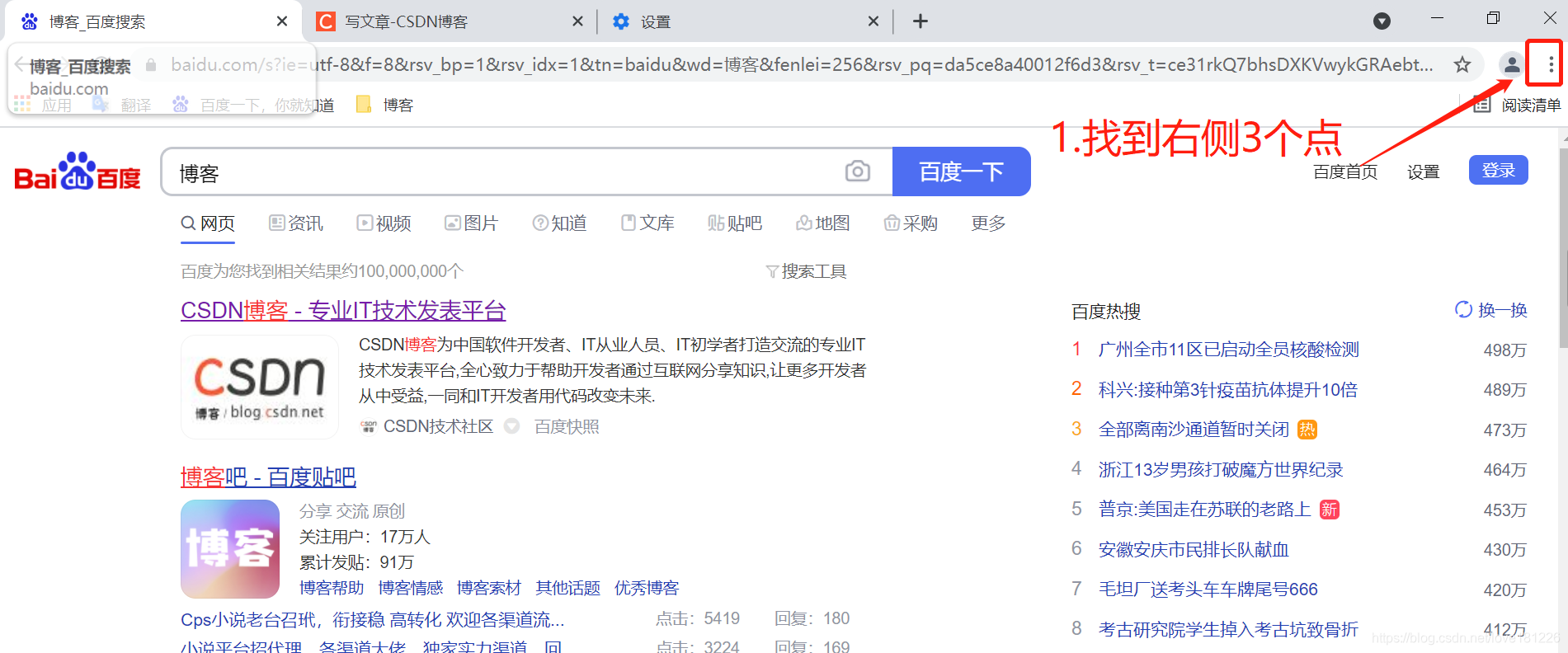Screen dimensions: 1568x653
Task: Open hot search 全部离南沙通道暂时关闭
Action: point(1194,430)
